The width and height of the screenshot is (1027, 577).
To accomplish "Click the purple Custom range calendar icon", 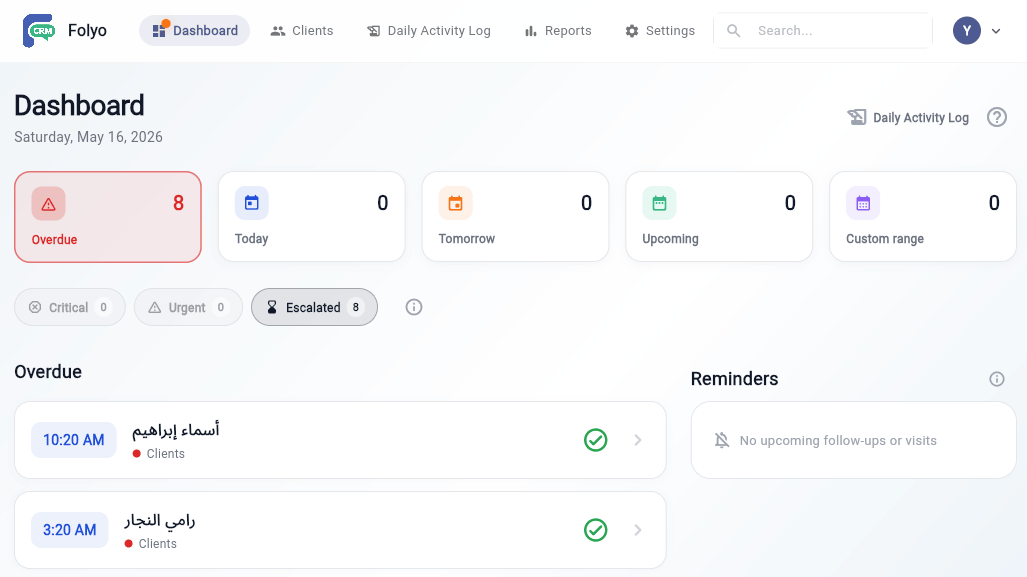I will point(863,204).
